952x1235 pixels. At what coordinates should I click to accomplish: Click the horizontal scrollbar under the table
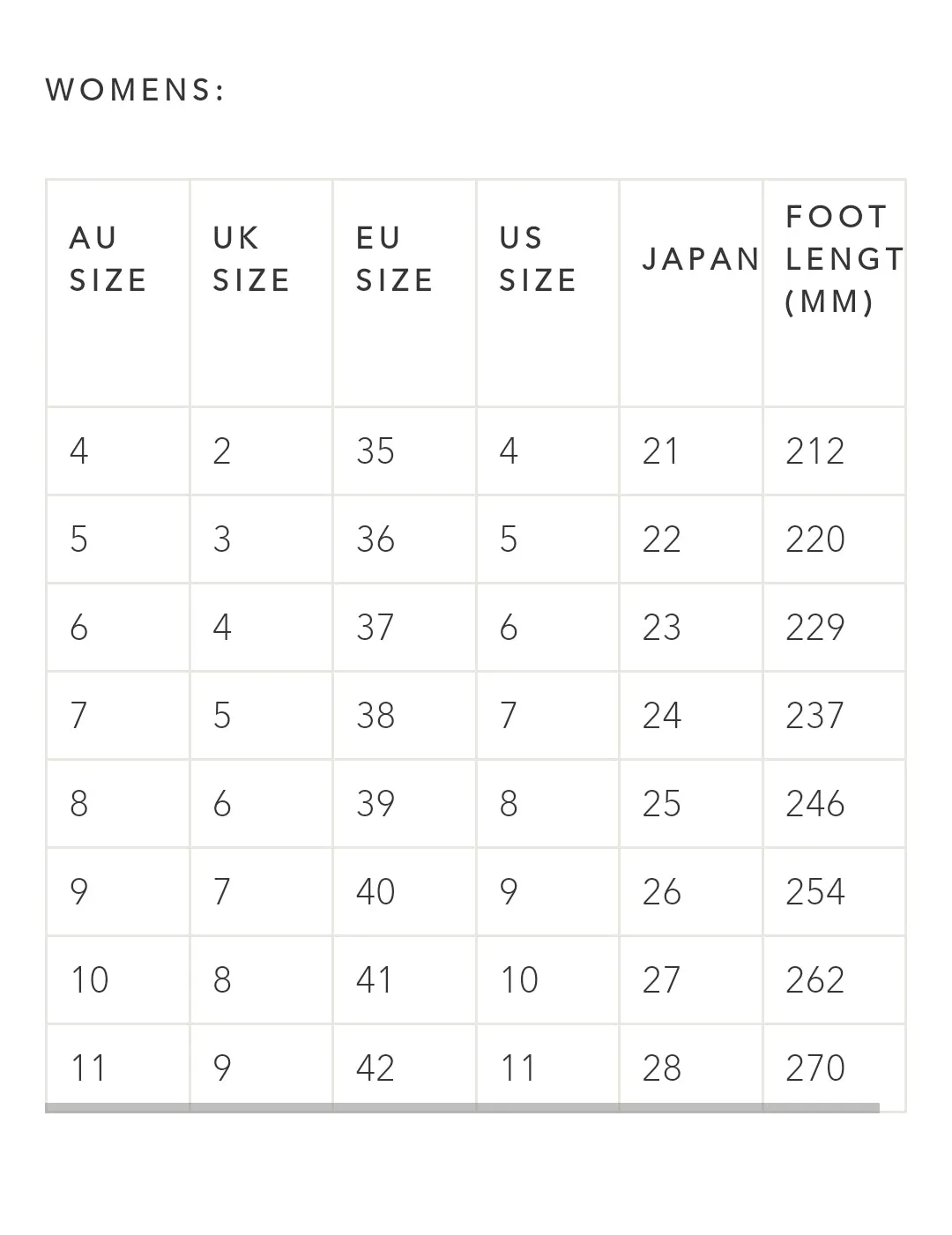tap(462, 1108)
